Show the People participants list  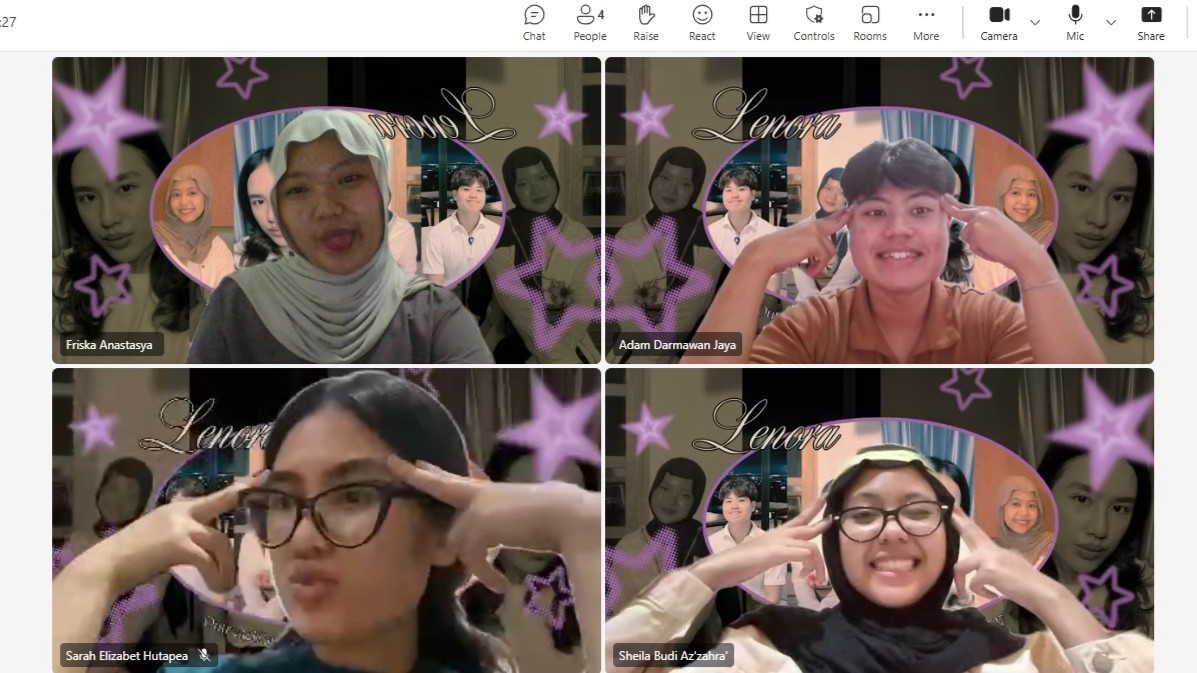point(590,23)
